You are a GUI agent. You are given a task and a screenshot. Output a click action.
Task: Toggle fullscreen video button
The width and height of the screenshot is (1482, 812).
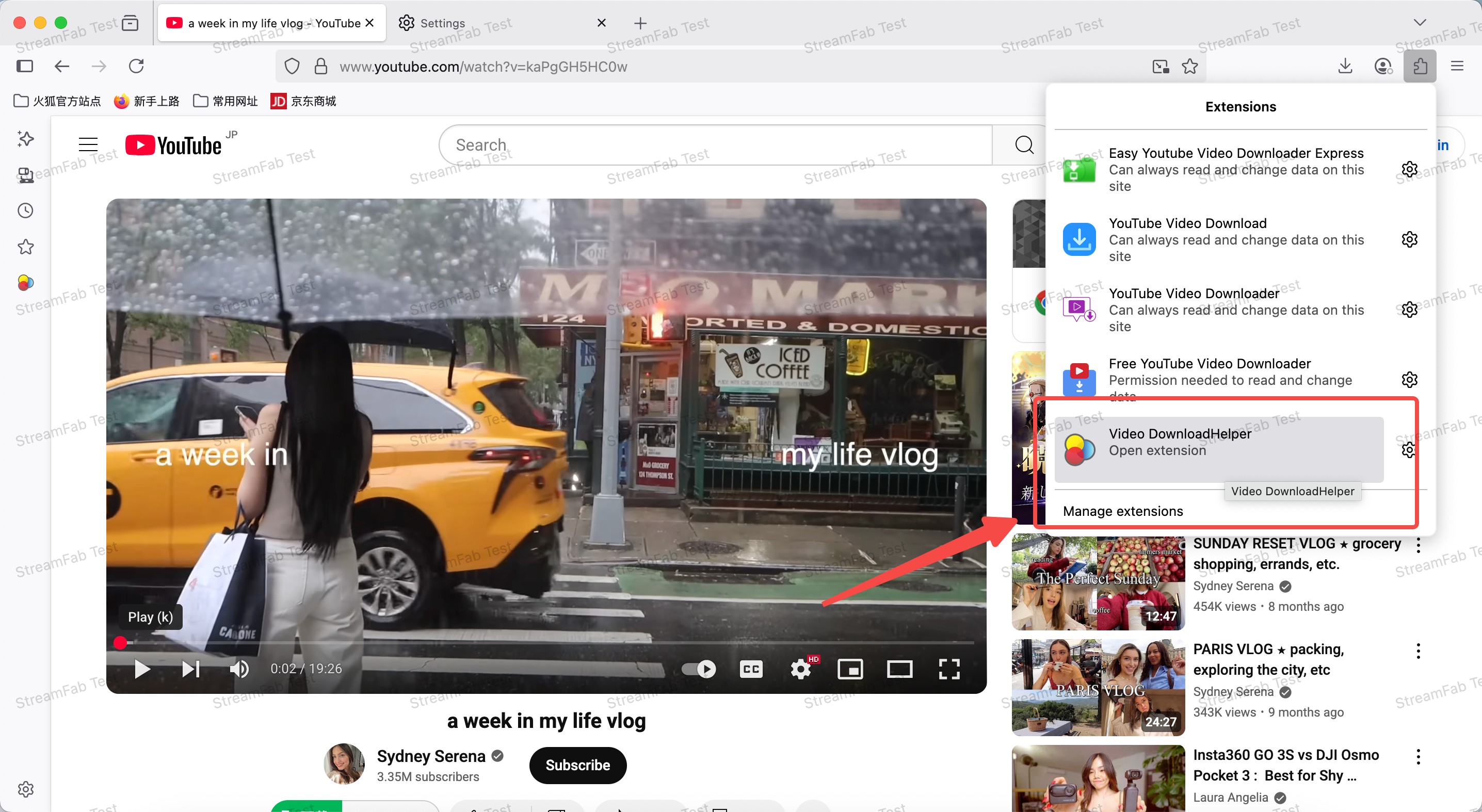click(949, 669)
